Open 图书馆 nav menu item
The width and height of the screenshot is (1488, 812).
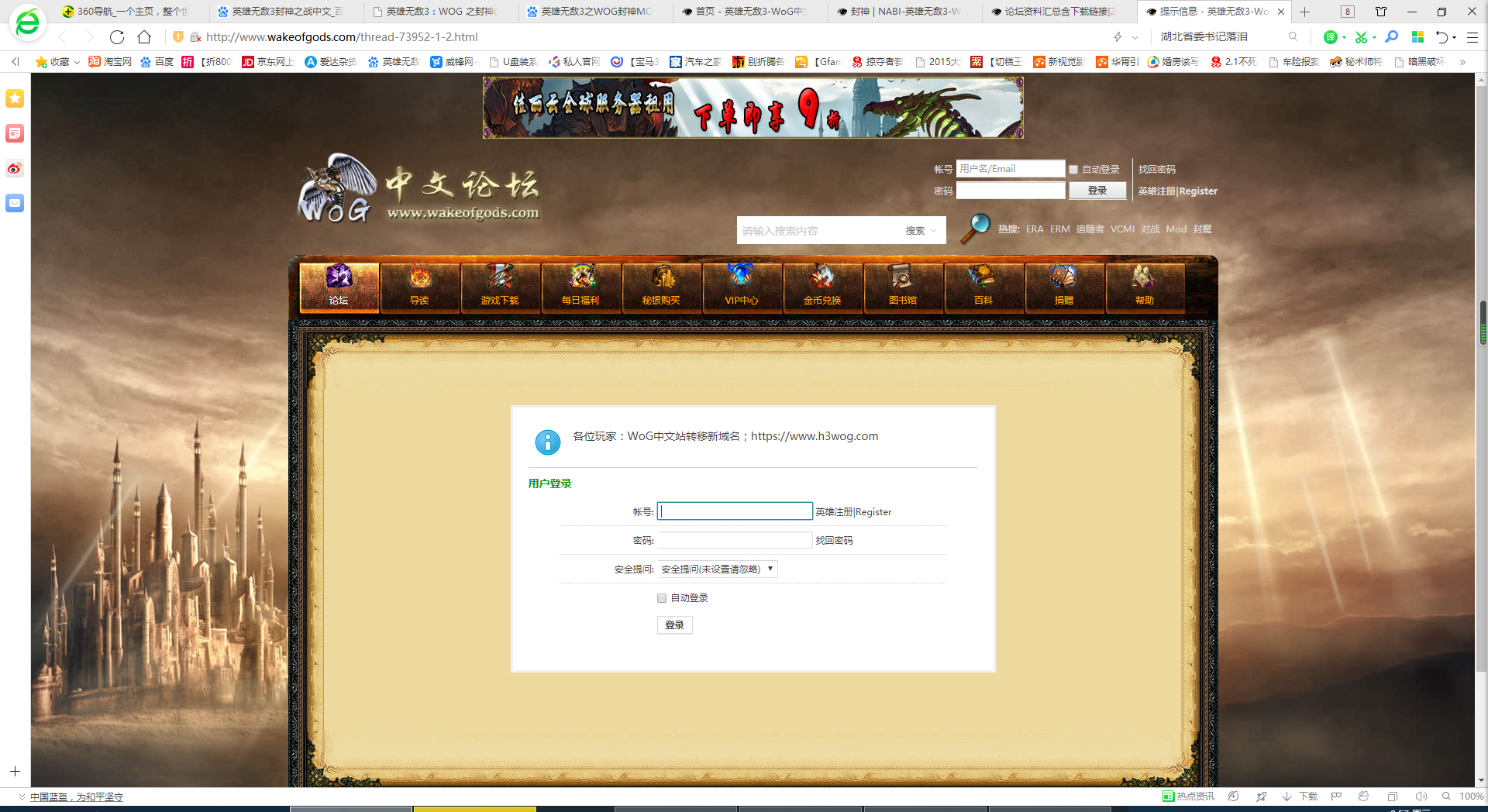[903, 287]
